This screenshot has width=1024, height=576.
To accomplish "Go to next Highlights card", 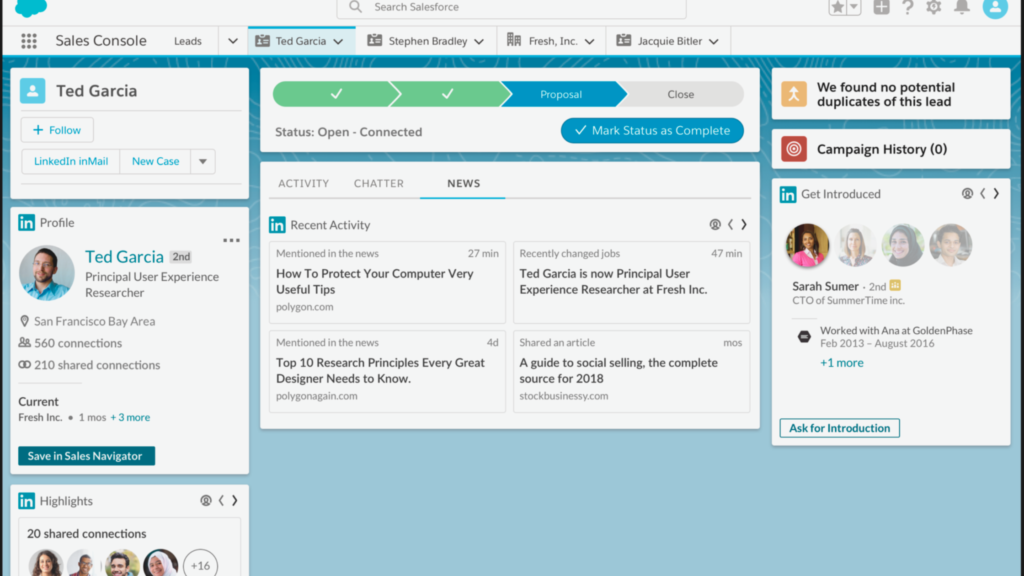I will pos(235,501).
